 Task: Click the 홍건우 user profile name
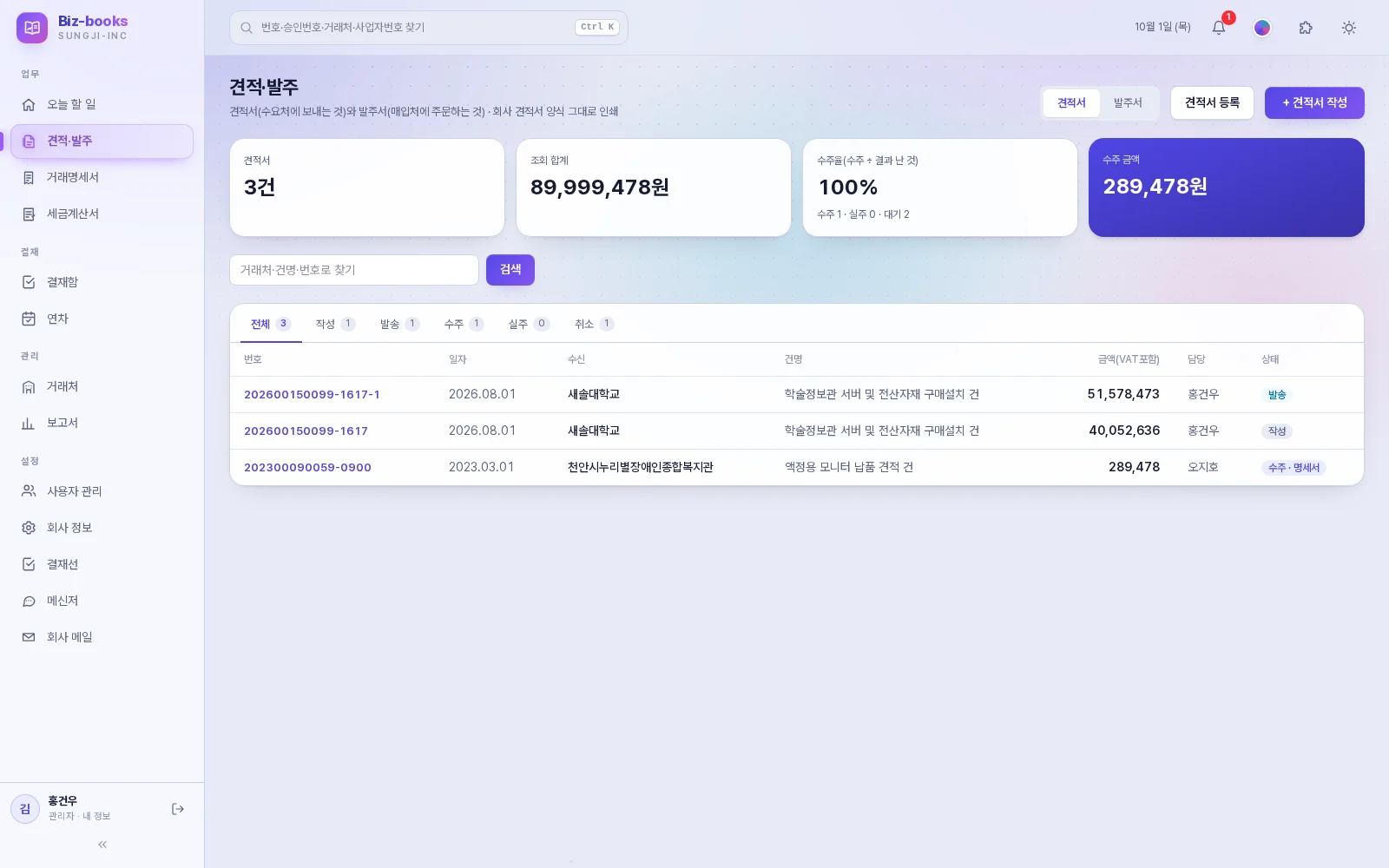63,801
